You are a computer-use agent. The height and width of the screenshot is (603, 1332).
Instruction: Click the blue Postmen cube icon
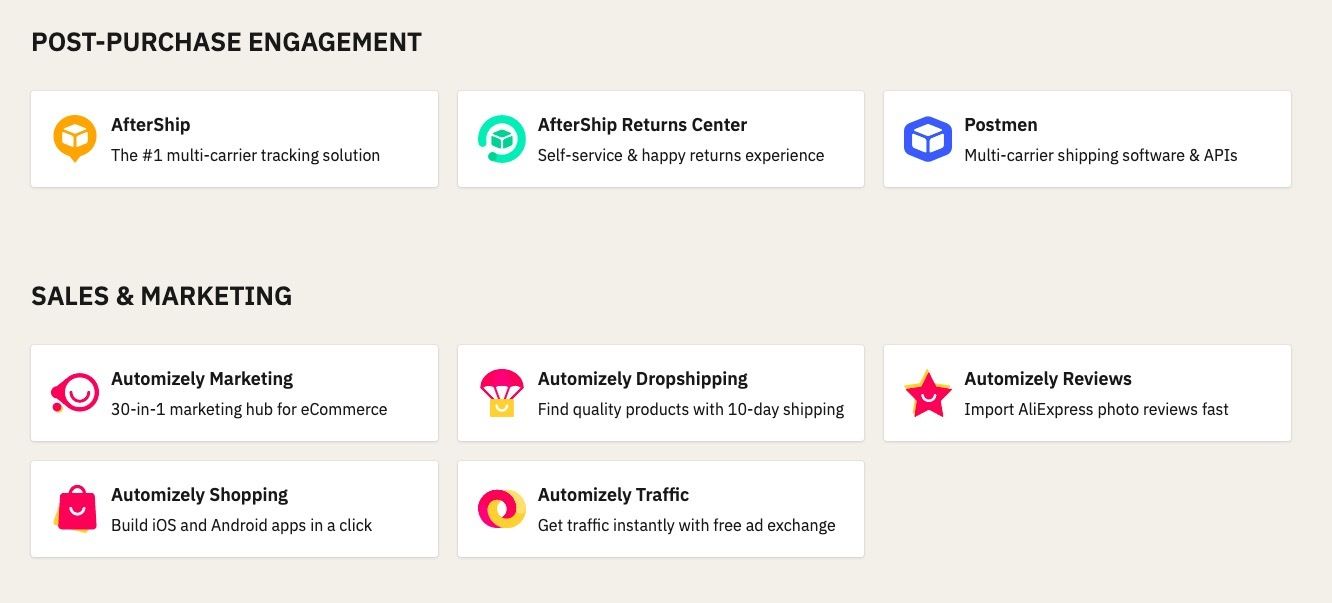tap(928, 139)
